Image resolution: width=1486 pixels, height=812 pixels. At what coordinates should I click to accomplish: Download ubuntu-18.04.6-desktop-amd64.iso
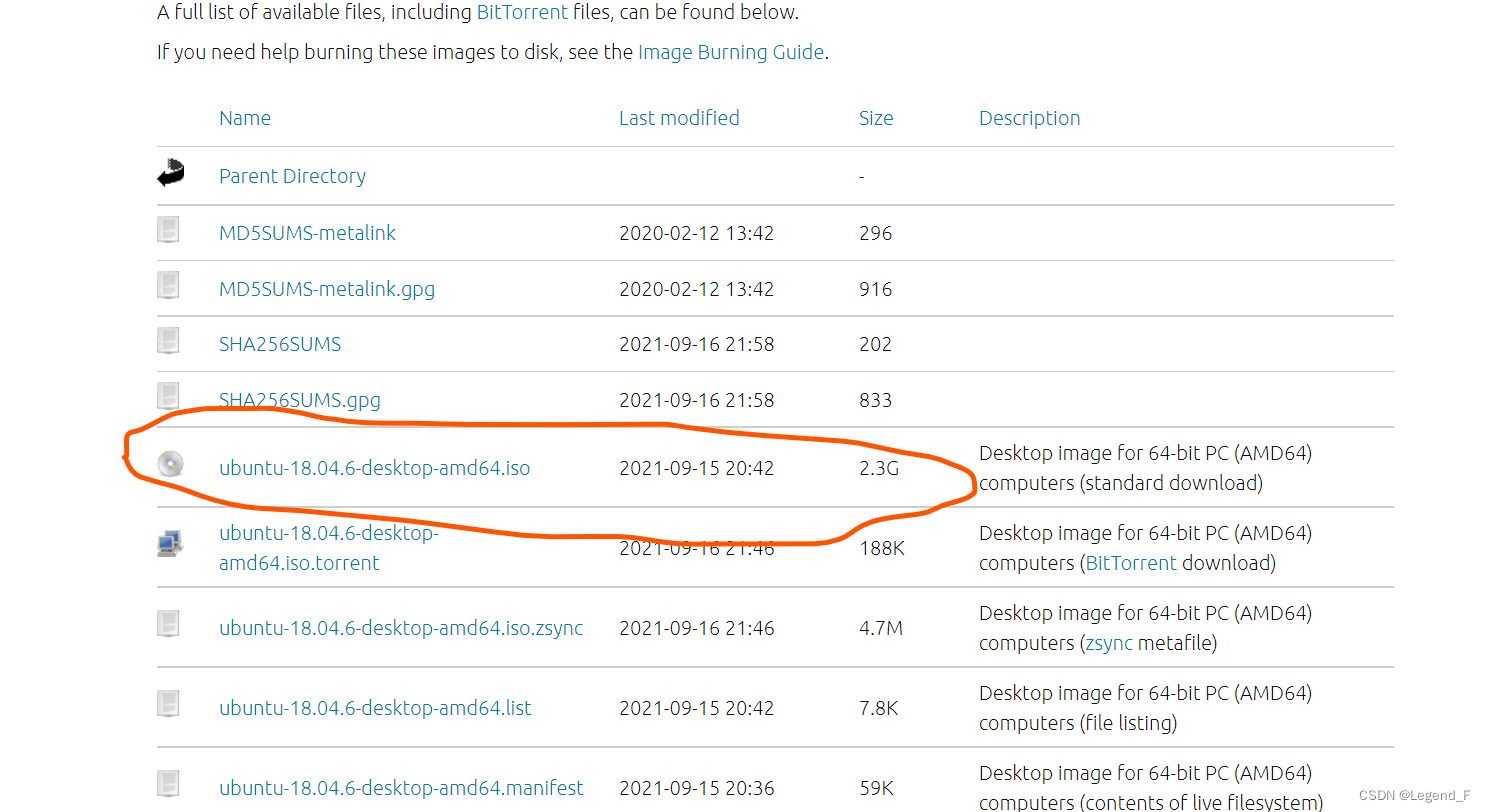point(374,468)
